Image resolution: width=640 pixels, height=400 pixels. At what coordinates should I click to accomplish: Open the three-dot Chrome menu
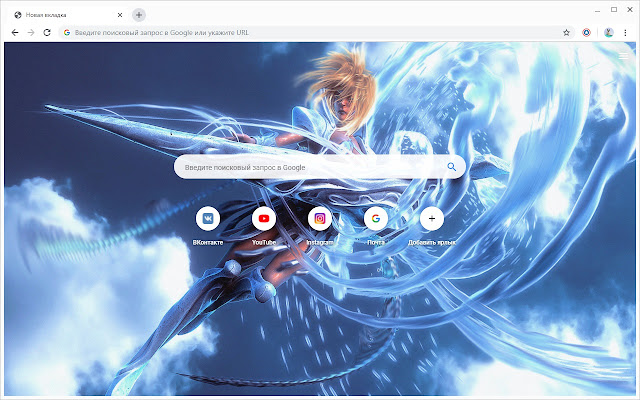(x=625, y=33)
